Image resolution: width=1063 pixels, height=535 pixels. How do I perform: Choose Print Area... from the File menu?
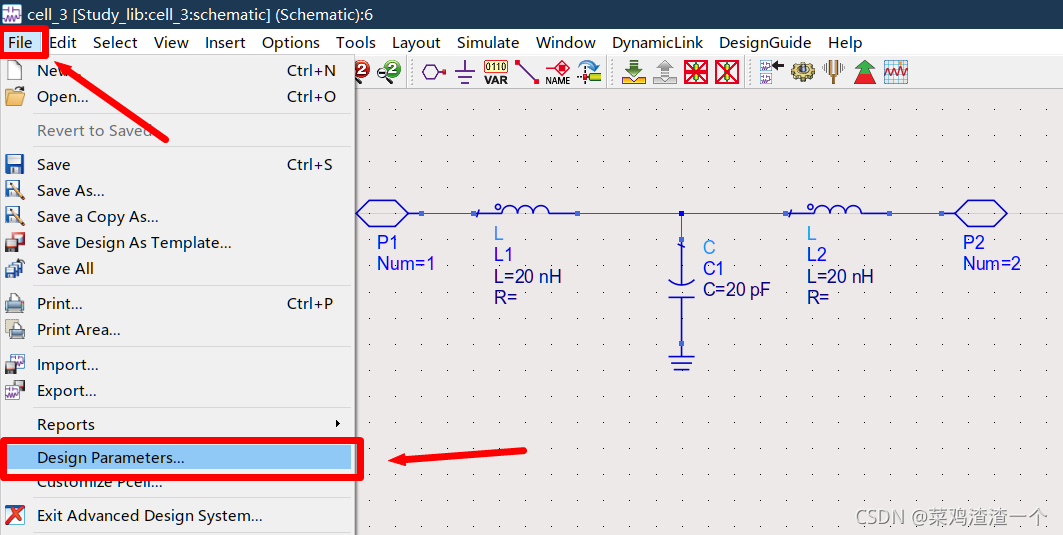178,330
